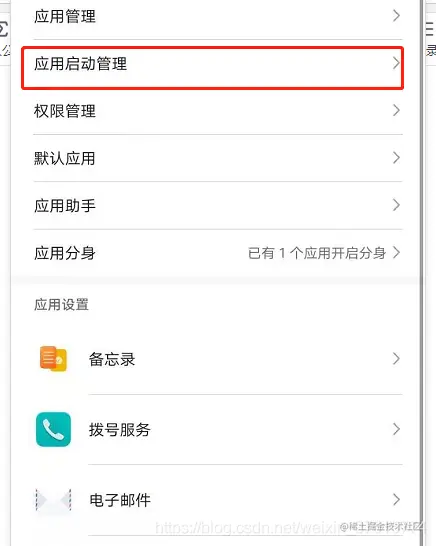This screenshot has width=436, height=546.
Task: Open 默认应用 settings
Action: (218, 158)
